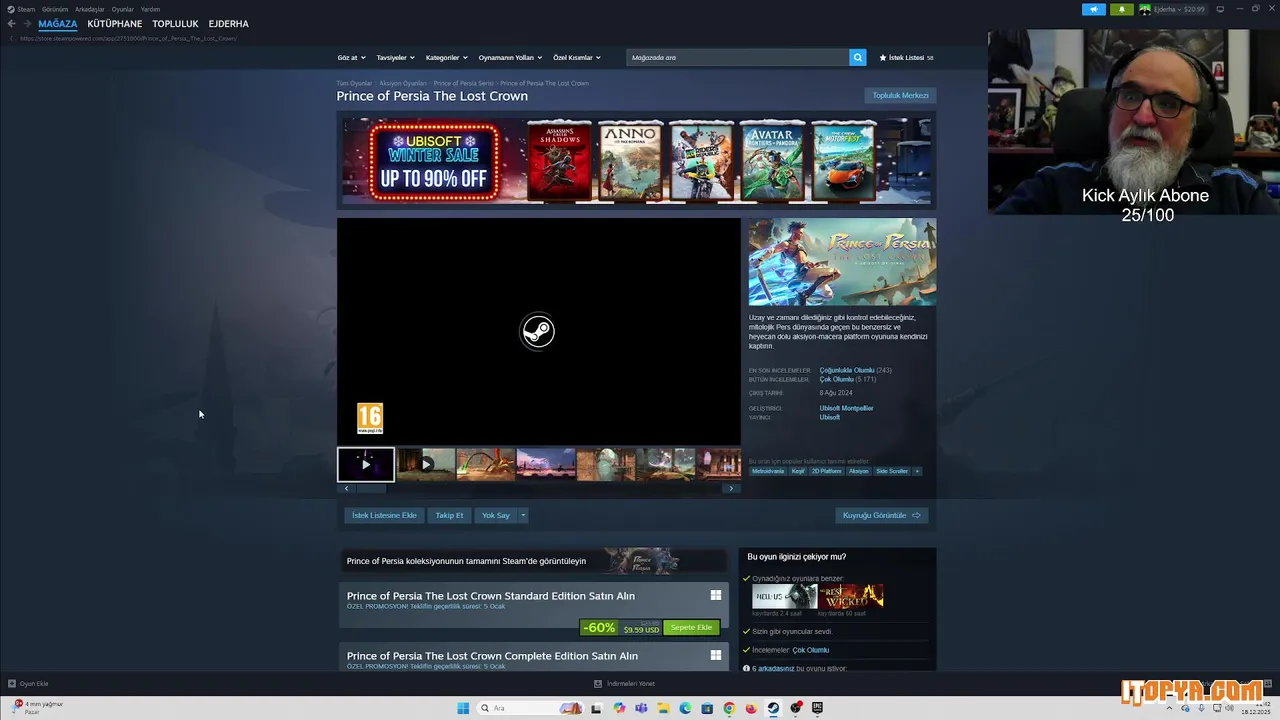
Task: Click İndirmeleri Yönet at bottom
Action: (x=625, y=684)
